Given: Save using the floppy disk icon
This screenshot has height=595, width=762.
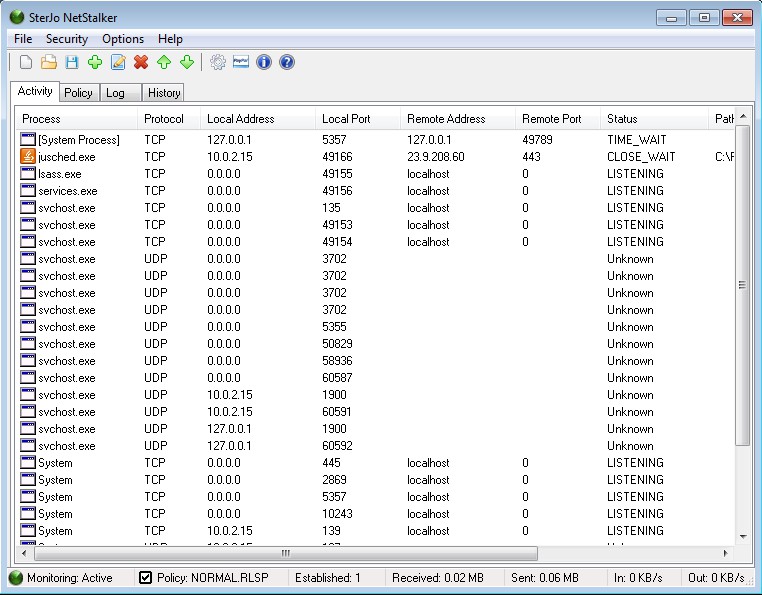Looking at the screenshot, I should (72, 63).
